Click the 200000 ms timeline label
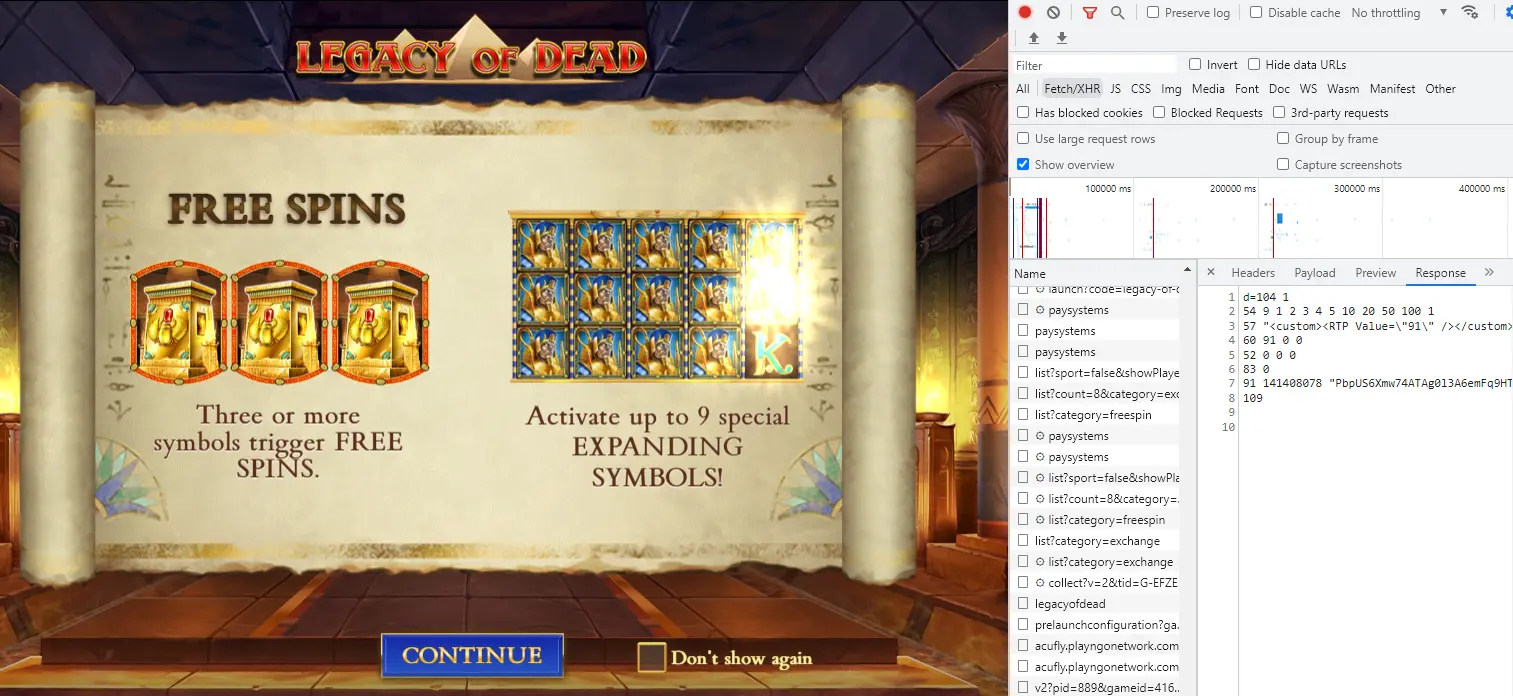The width and height of the screenshot is (1513, 696). 1233,188
